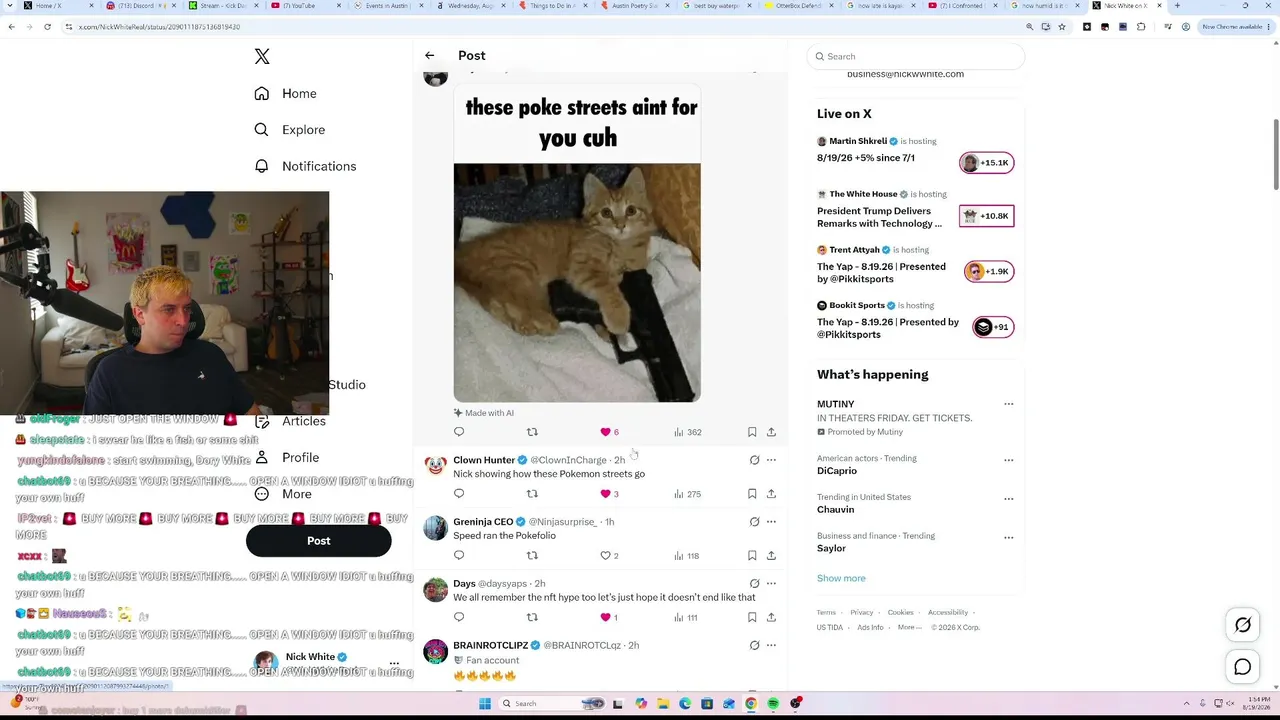This screenshot has height=720, width=1280.
Task: Open Grok explain on BRAINROTCLIPZ reply
Action: tap(754, 646)
